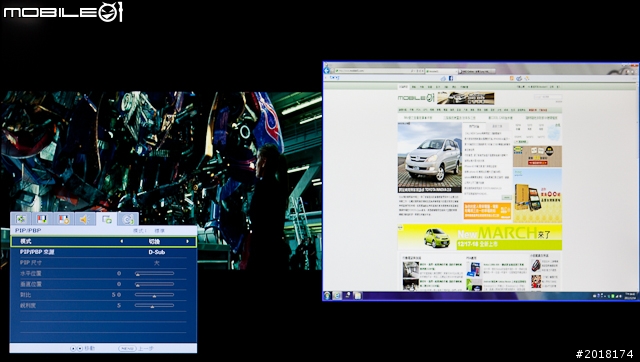
Task: Select the PIP/PBP 來源 row
Action: click(x=103, y=252)
